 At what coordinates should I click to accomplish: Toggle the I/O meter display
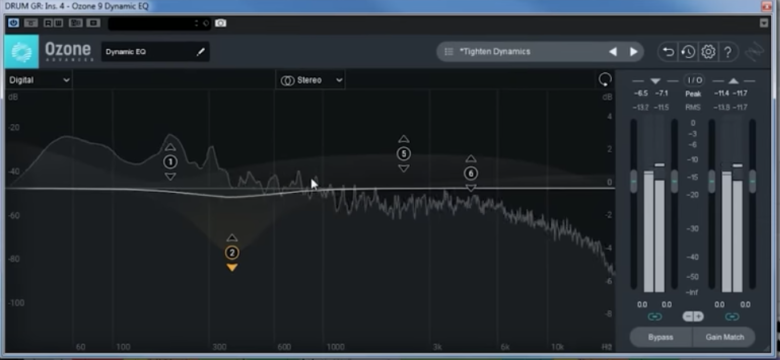pos(694,80)
